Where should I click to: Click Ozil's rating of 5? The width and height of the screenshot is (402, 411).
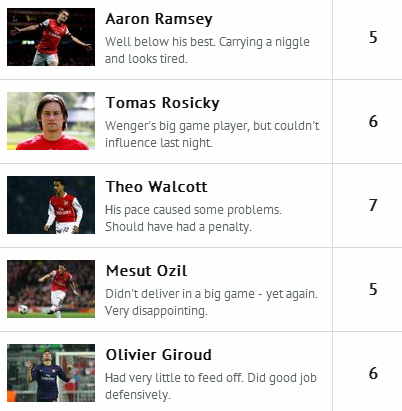point(373,289)
